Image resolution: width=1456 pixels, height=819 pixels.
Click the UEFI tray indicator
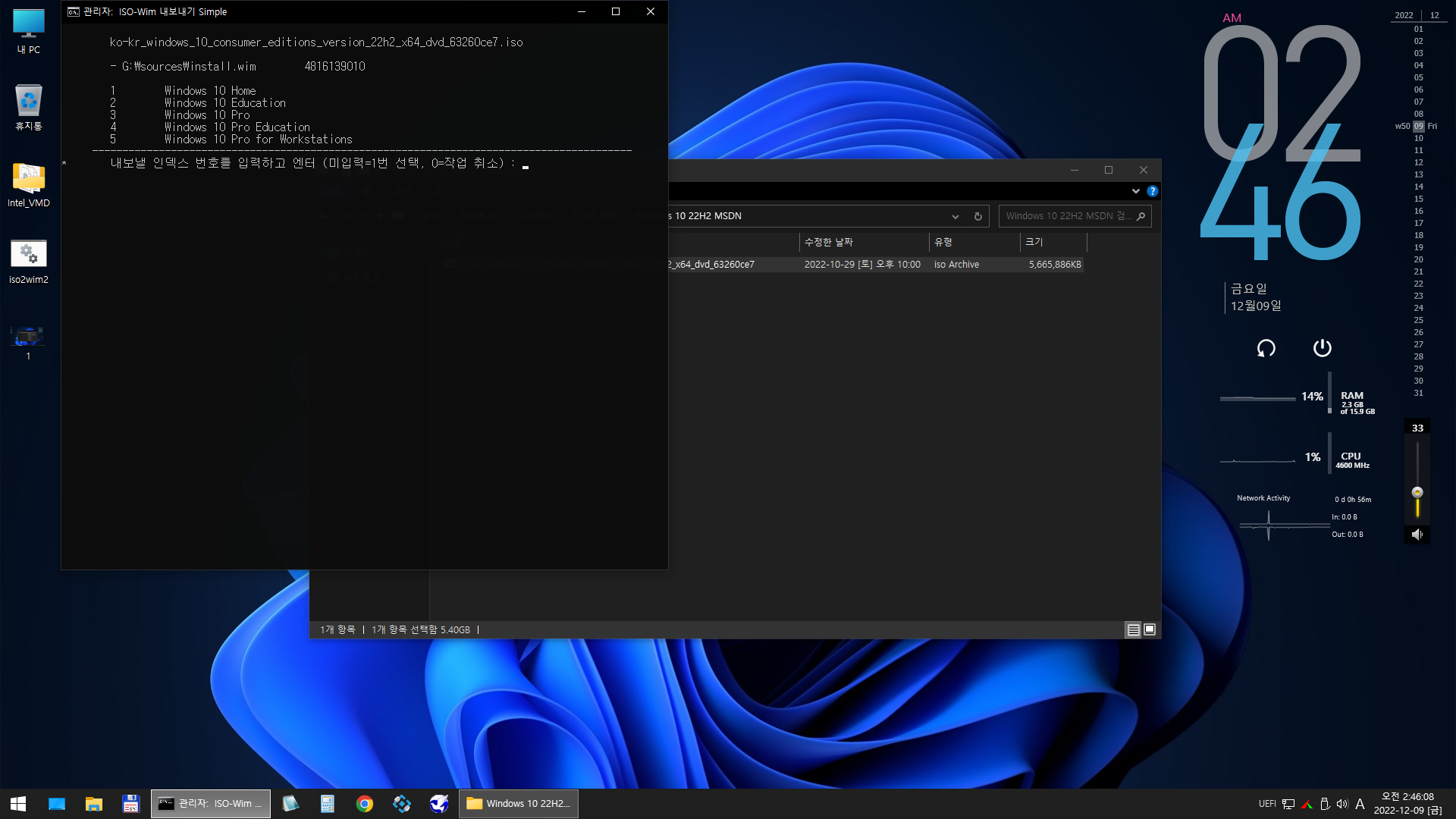tap(1267, 804)
